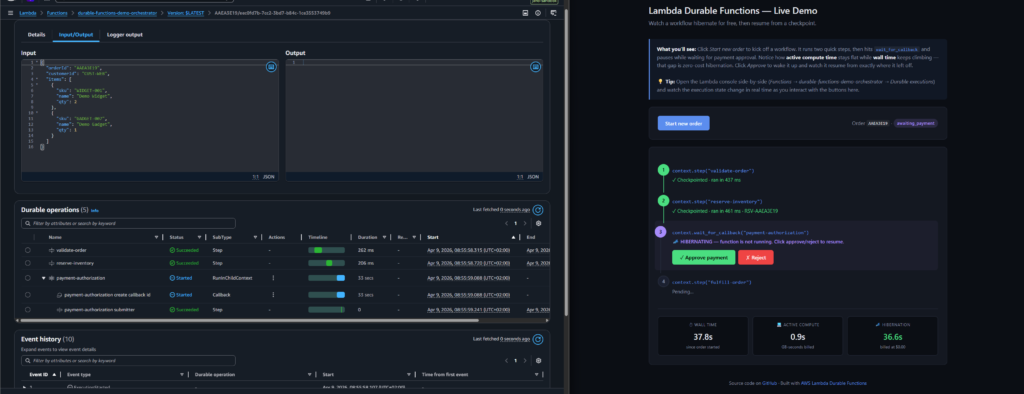Image resolution: width=1024 pixels, height=394 pixels.
Task: Select the Input/Output tab
Action: pyautogui.click(x=76, y=35)
